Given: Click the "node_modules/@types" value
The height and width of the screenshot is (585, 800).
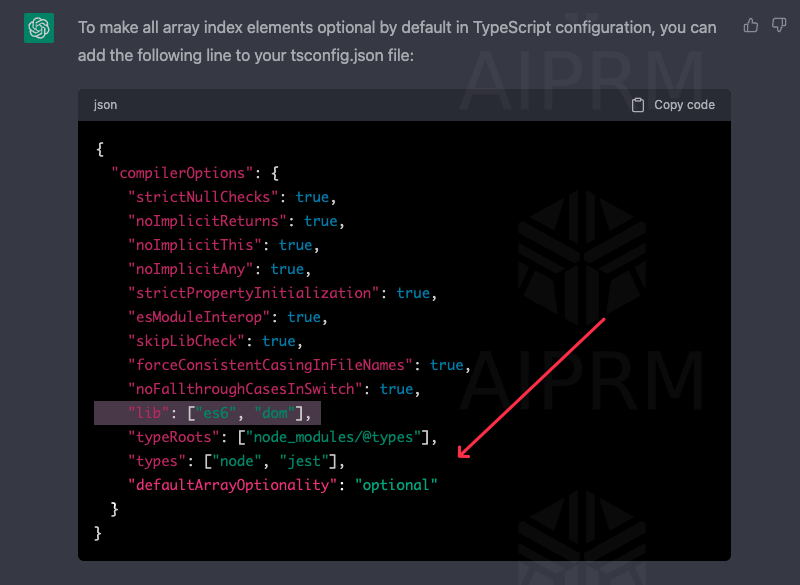Looking at the screenshot, I should click(334, 437).
